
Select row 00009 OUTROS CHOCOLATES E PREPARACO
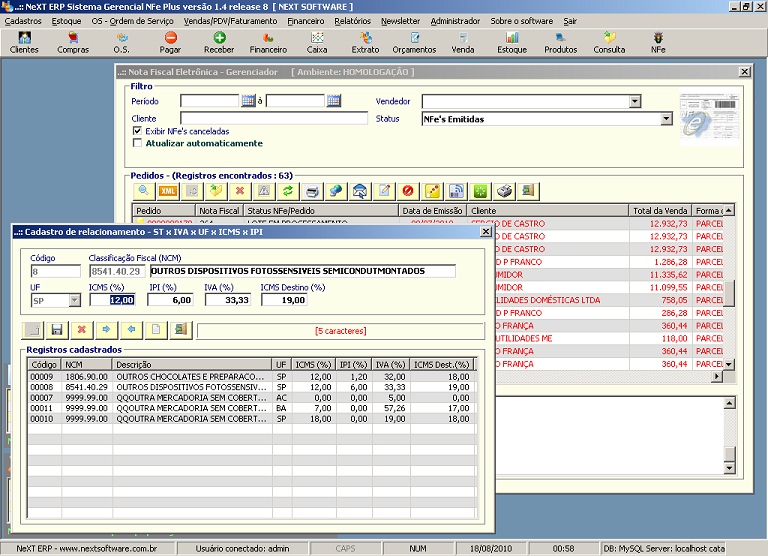coord(251,377)
